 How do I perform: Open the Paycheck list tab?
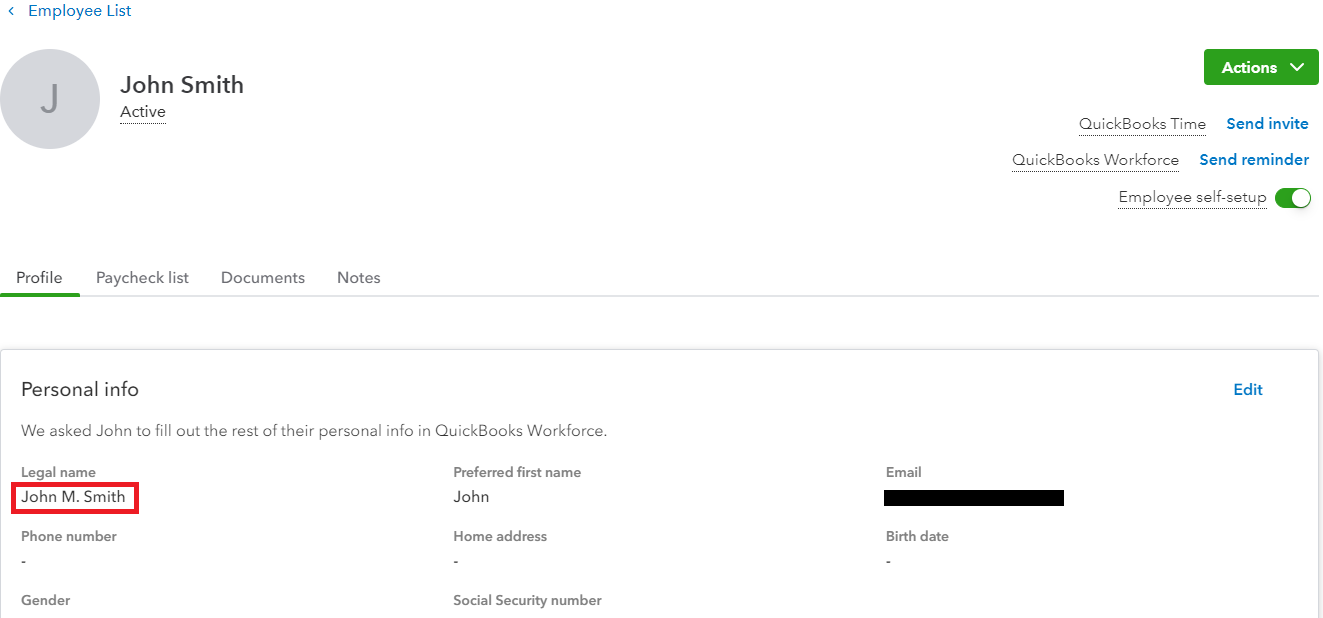(x=142, y=278)
